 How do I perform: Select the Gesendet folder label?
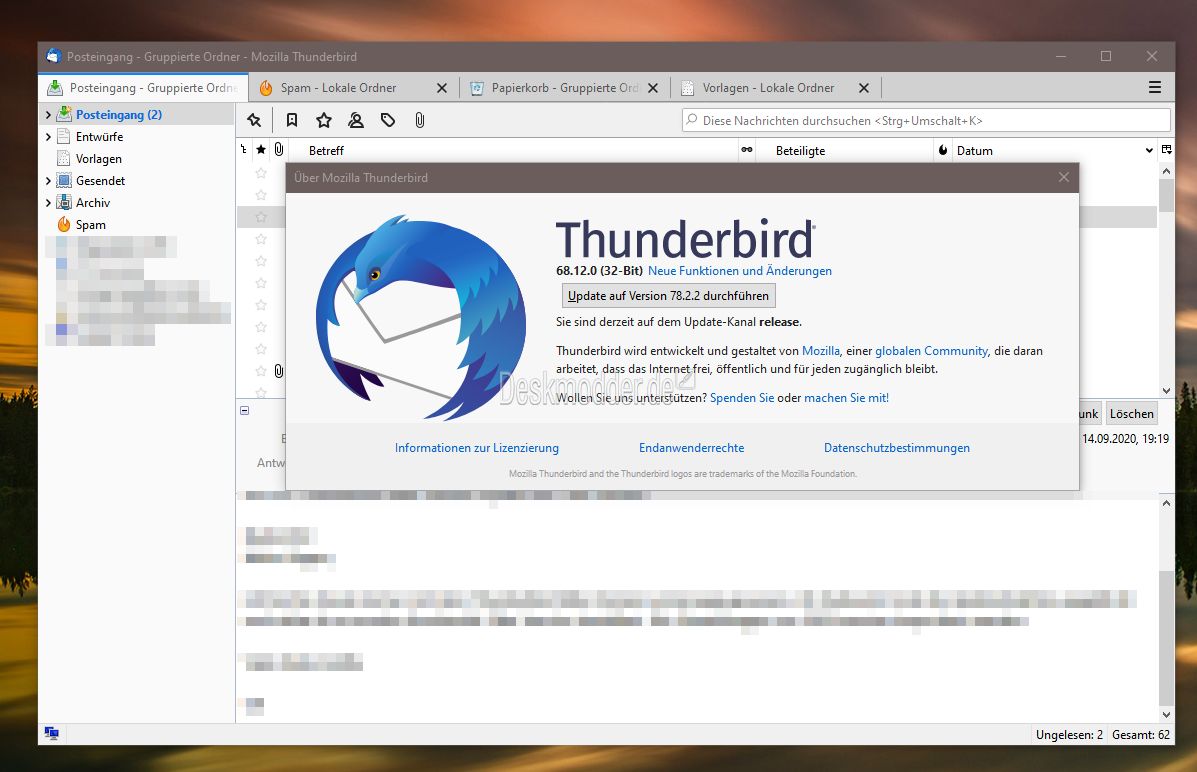click(100, 181)
